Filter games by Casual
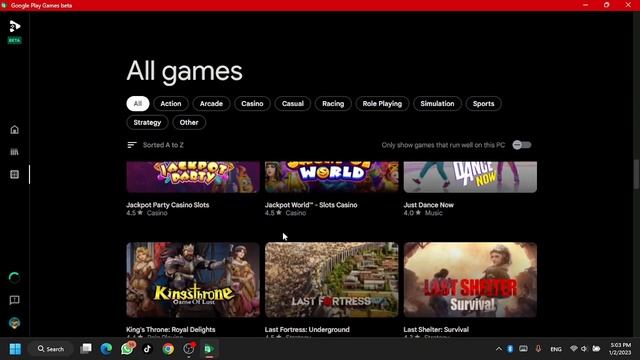This screenshot has height=360, width=640. [x=293, y=104]
